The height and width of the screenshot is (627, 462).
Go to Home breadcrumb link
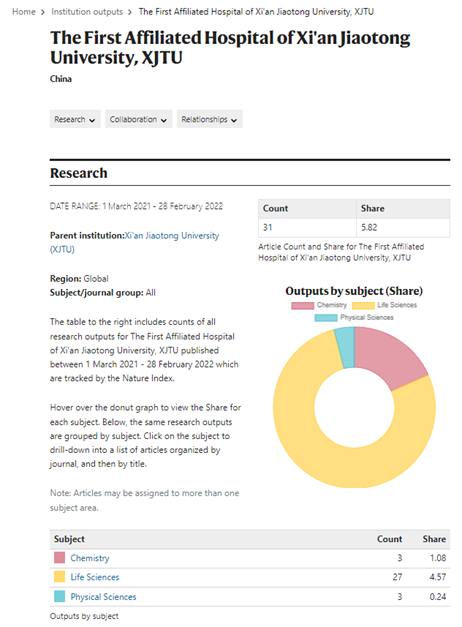tap(24, 12)
